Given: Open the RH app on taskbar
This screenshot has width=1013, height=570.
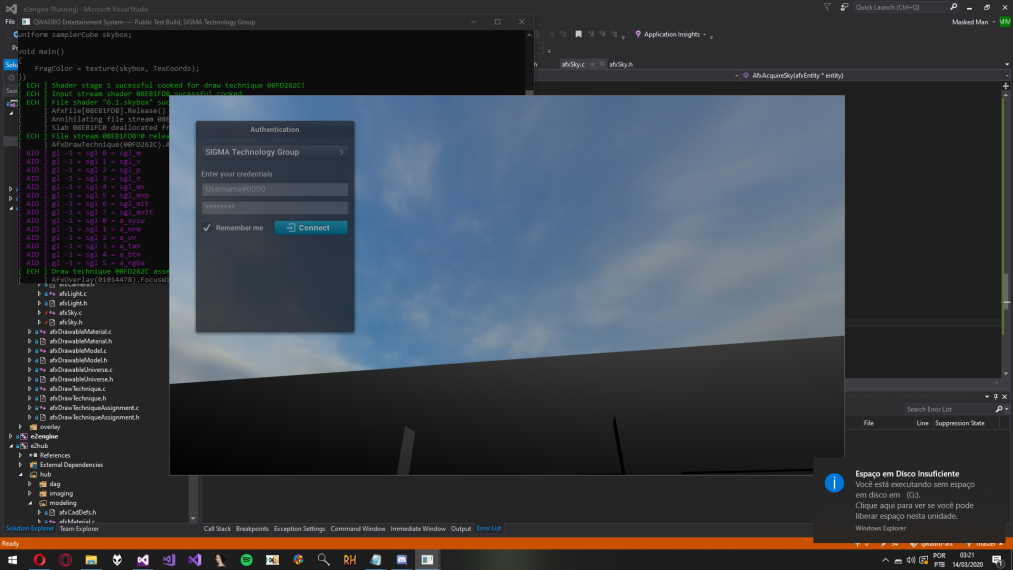Looking at the screenshot, I should pos(350,560).
